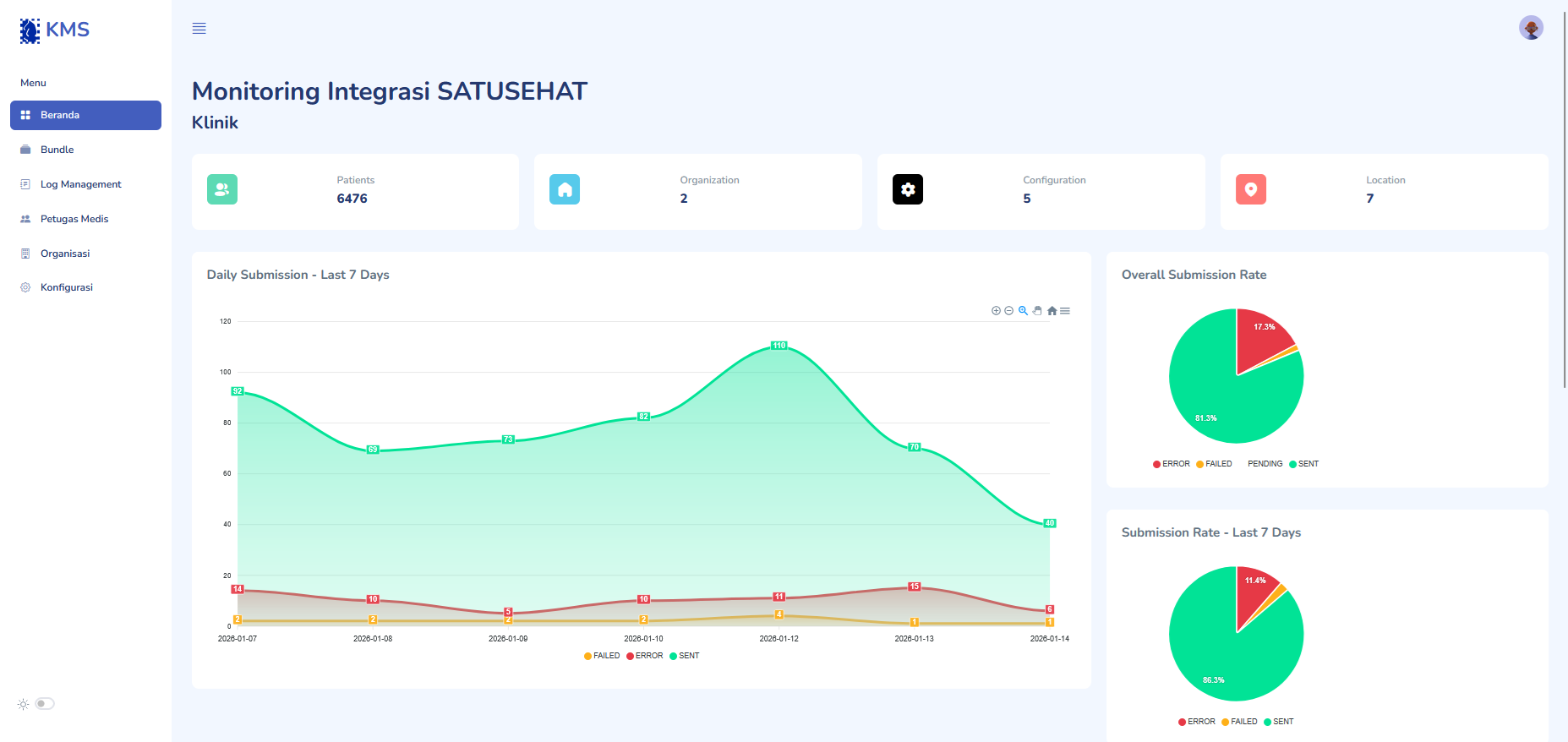Viewport: 1568px width, 742px height.
Task: Click the KMS logo
Action: point(54,30)
